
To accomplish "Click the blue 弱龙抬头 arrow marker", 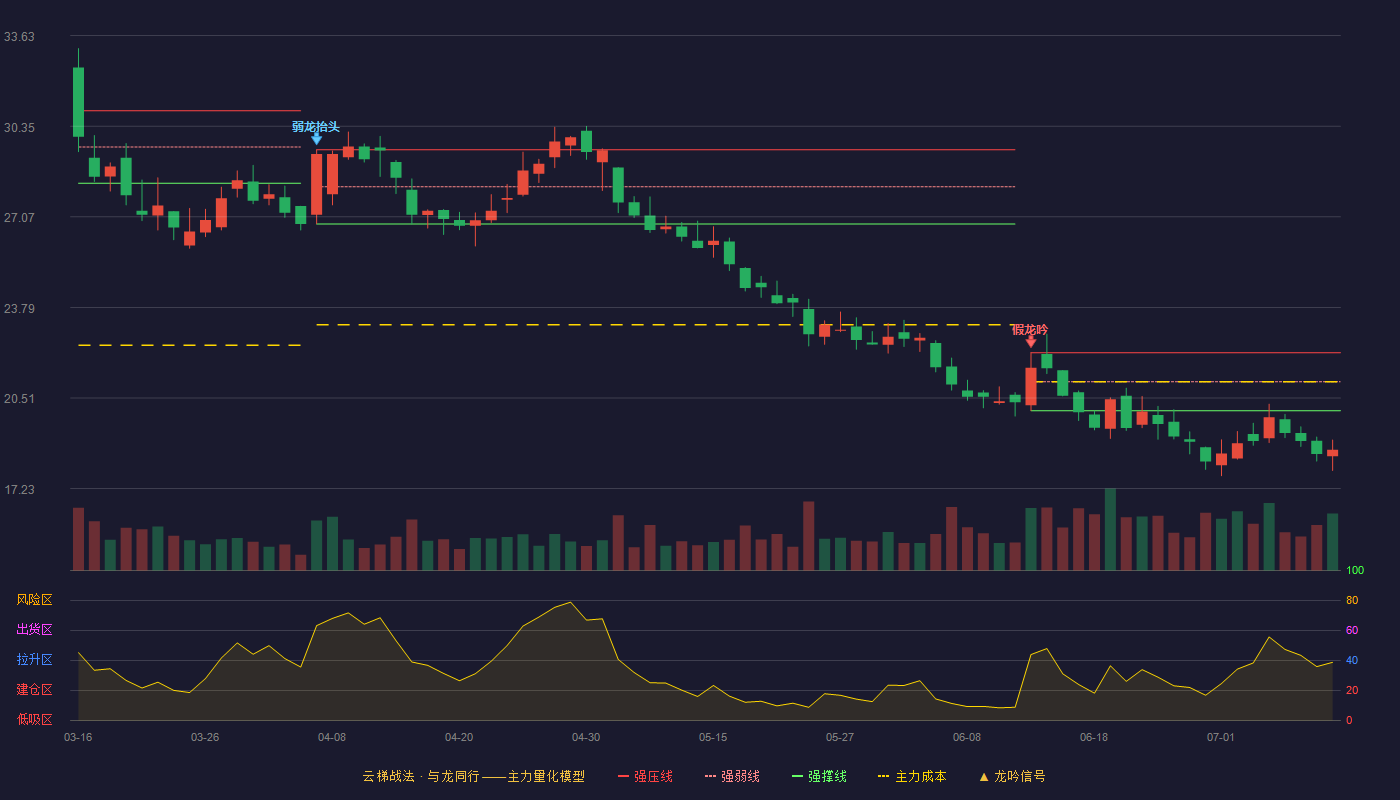I will 316,139.
